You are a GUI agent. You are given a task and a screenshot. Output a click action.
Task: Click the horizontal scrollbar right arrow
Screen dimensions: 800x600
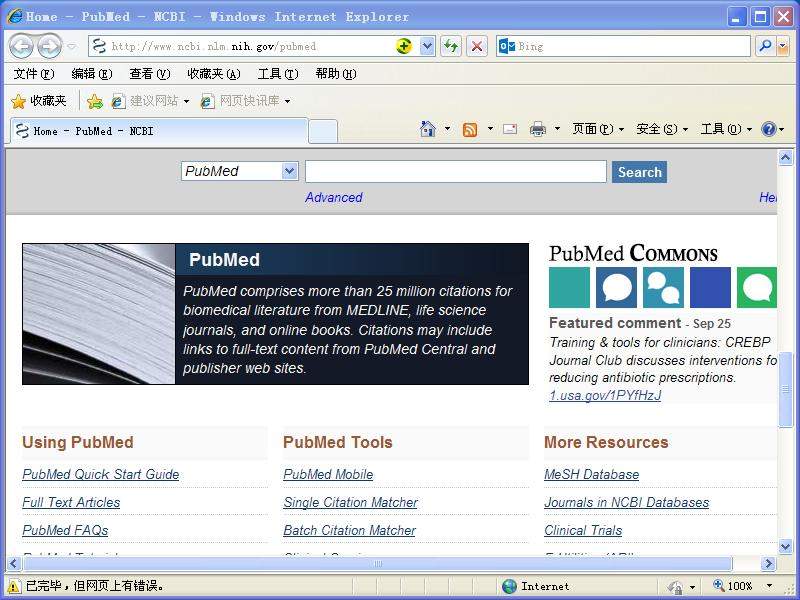pos(768,564)
